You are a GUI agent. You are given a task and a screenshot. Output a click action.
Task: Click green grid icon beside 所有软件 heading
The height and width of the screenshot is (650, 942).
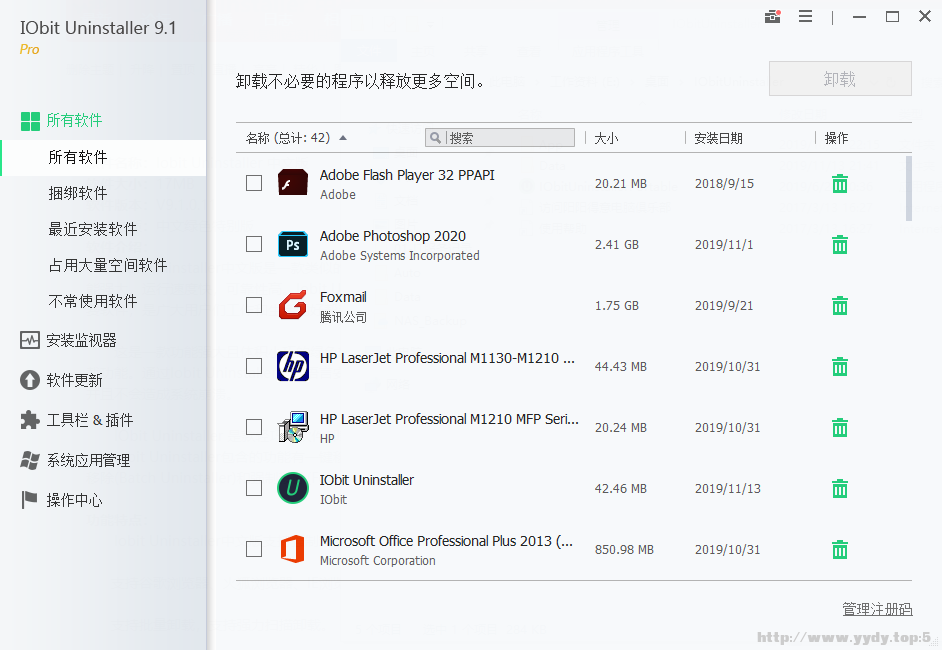[x=30, y=121]
